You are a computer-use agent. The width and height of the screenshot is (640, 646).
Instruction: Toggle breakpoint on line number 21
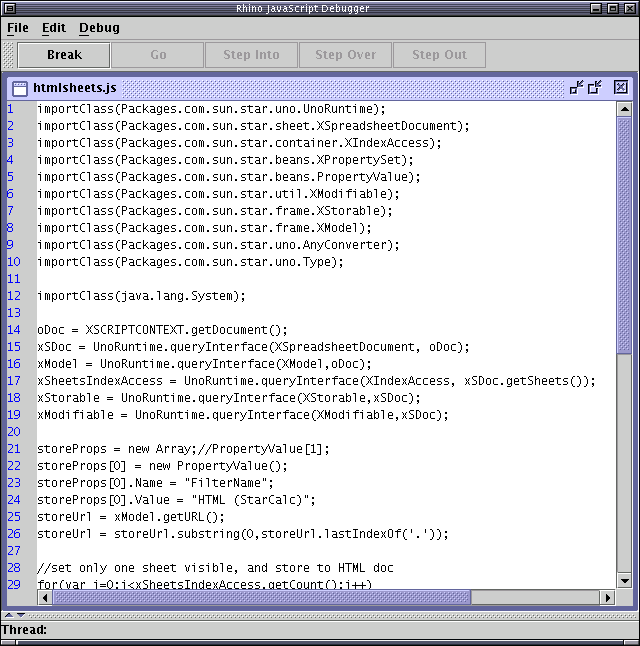click(x=14, y=449)
